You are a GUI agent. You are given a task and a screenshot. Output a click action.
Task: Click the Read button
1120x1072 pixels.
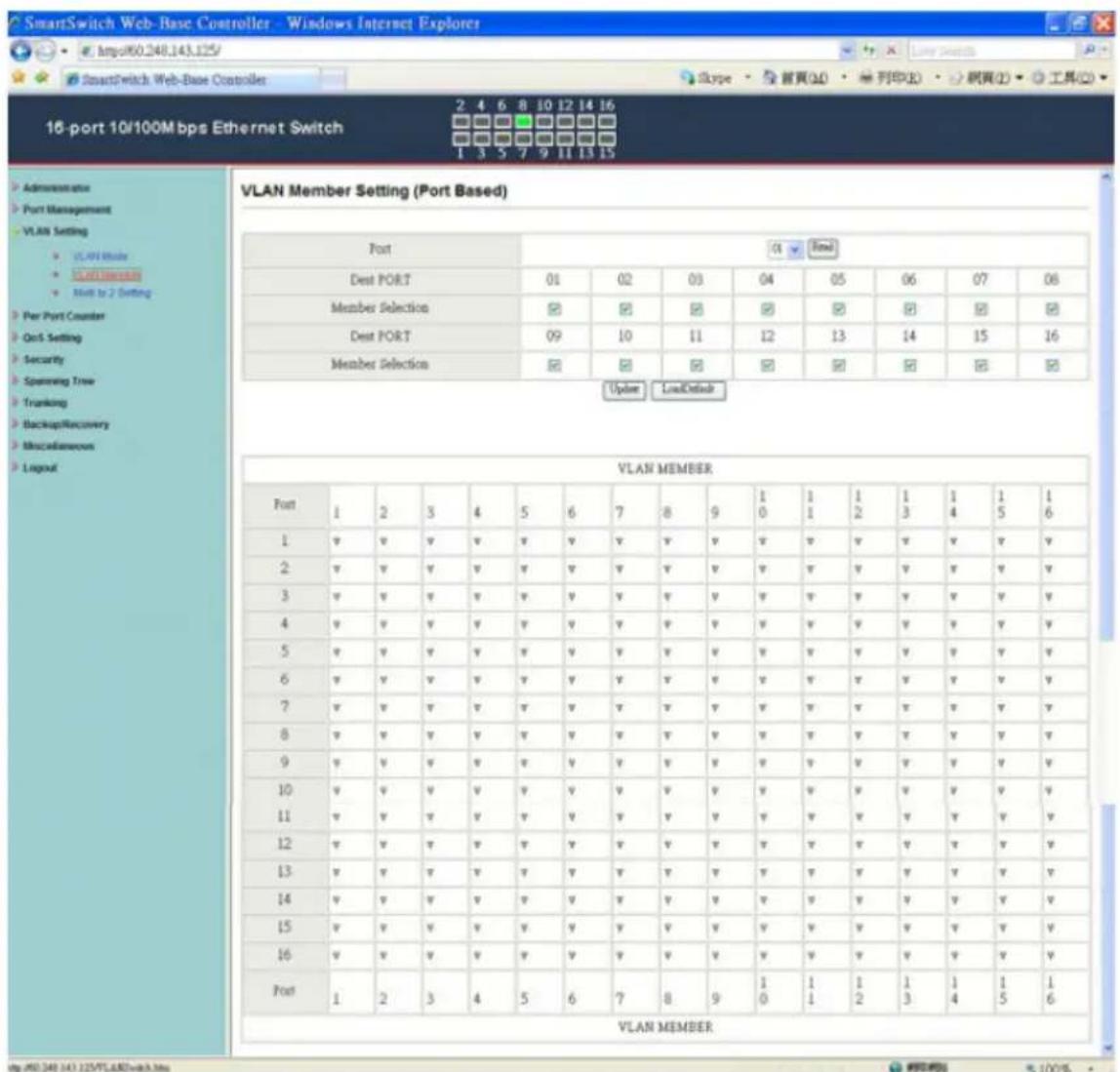(x=822, y=249)
